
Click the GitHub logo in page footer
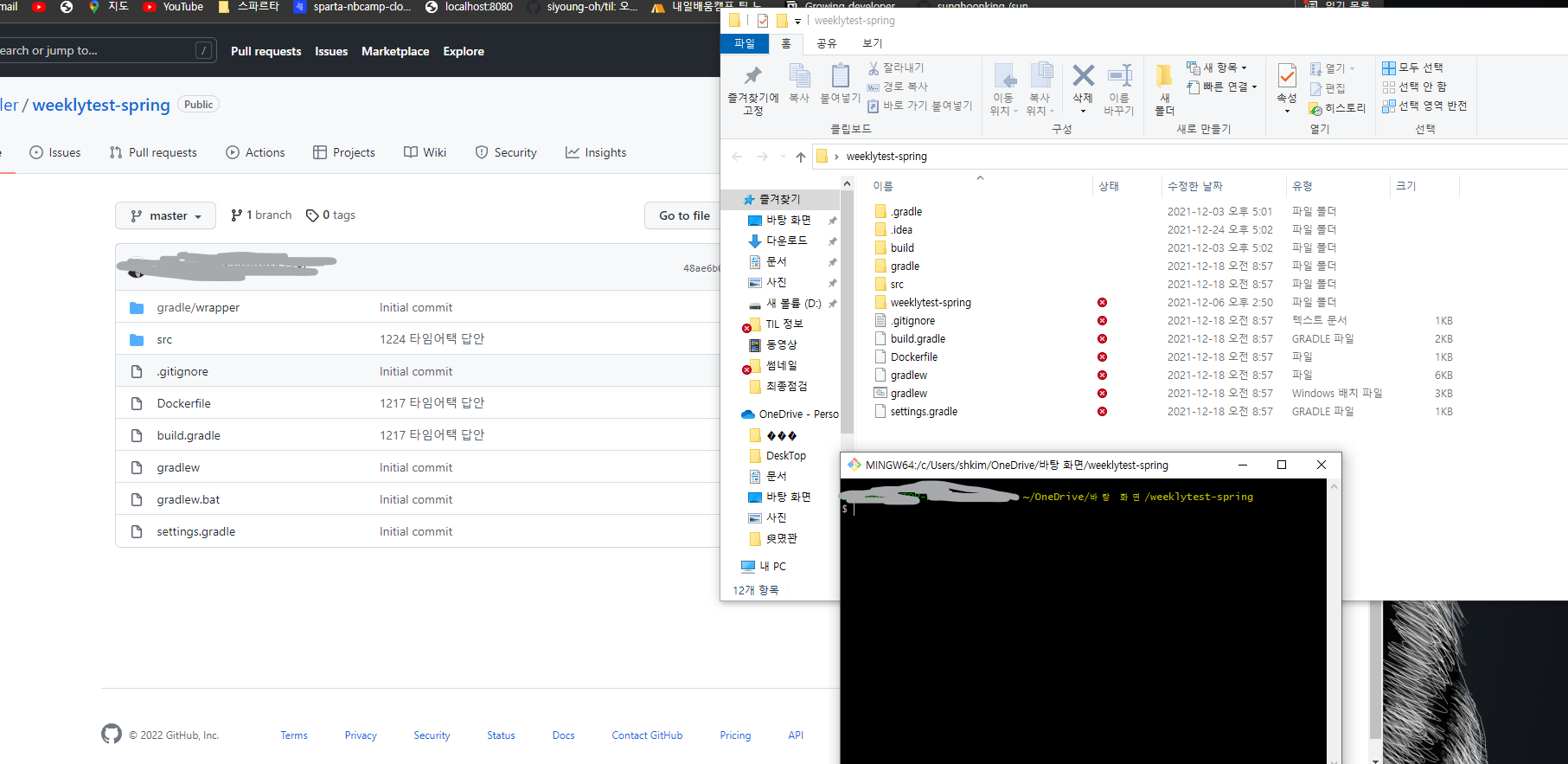(112, 734)
